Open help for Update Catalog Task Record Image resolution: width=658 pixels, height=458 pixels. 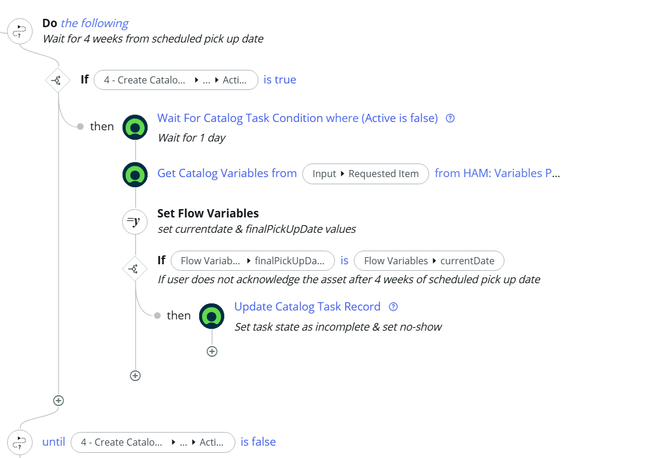coord(393,307)
